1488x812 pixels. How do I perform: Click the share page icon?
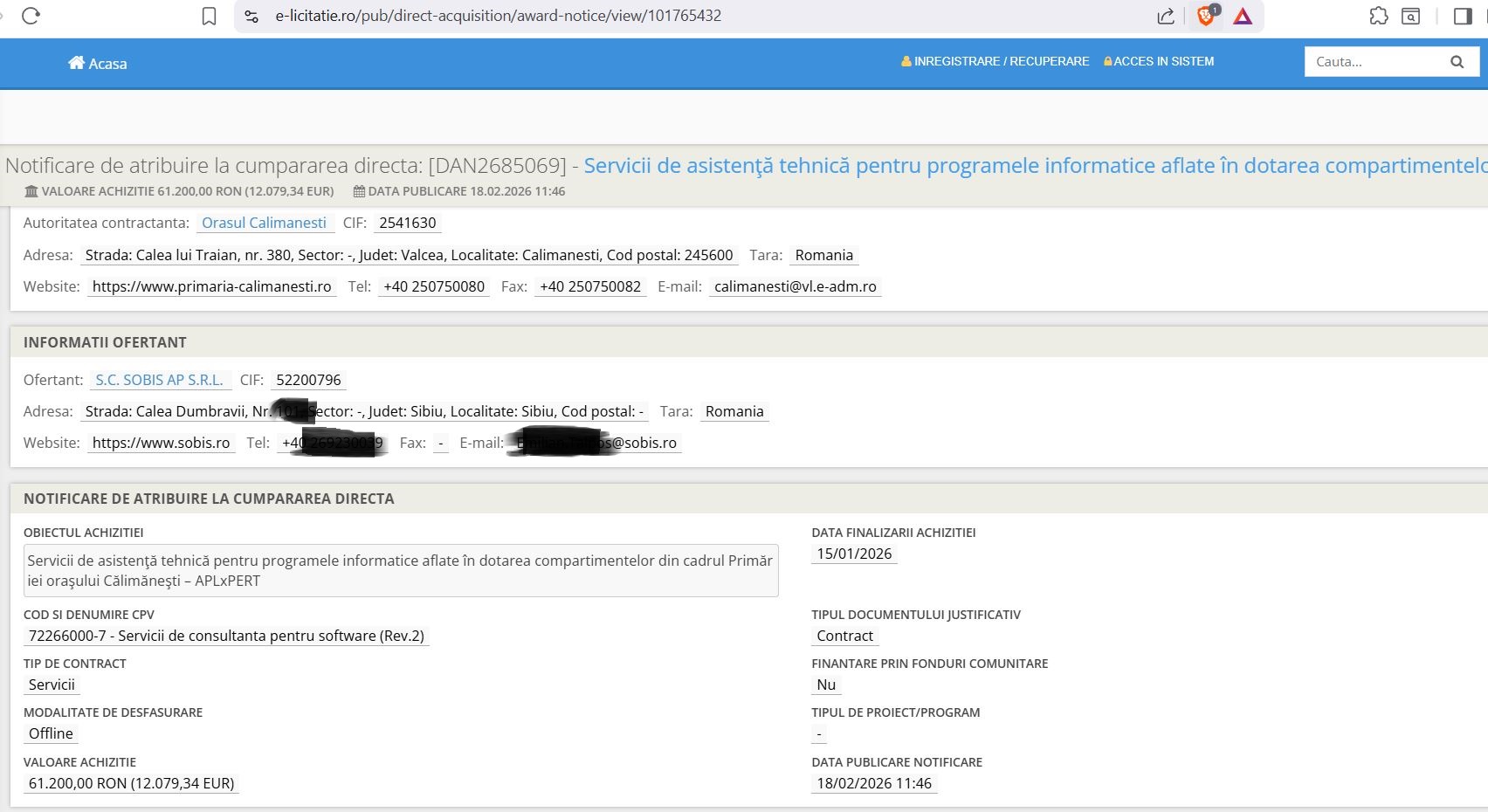(1166, 17)
